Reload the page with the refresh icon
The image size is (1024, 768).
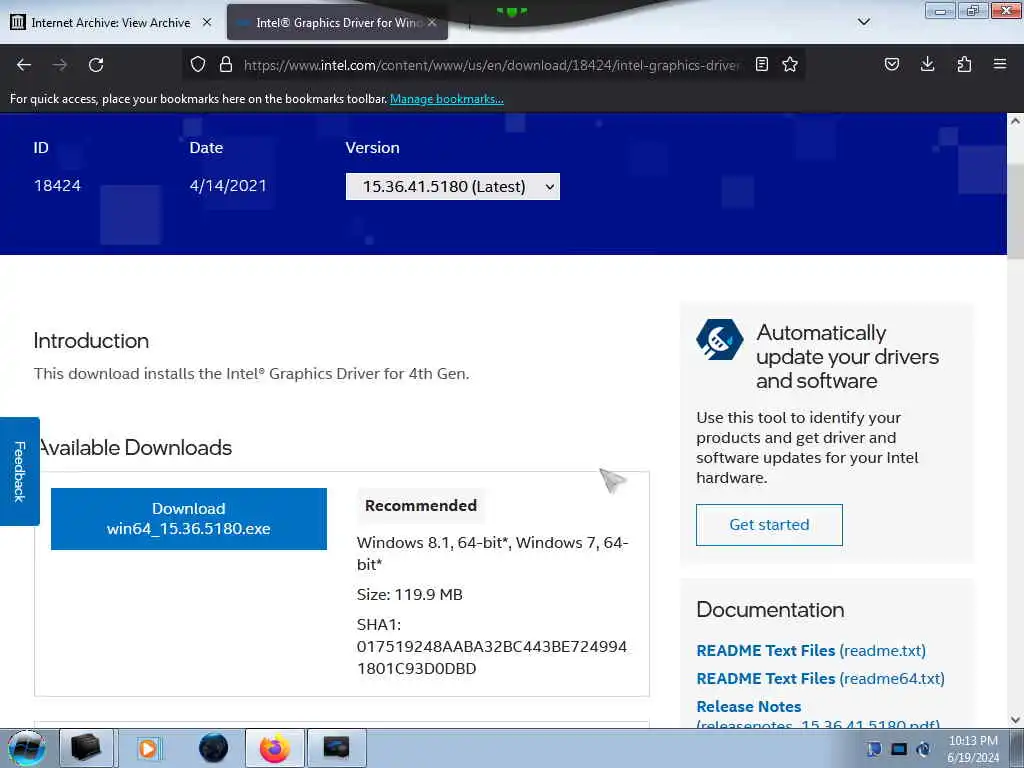(96, 65)
